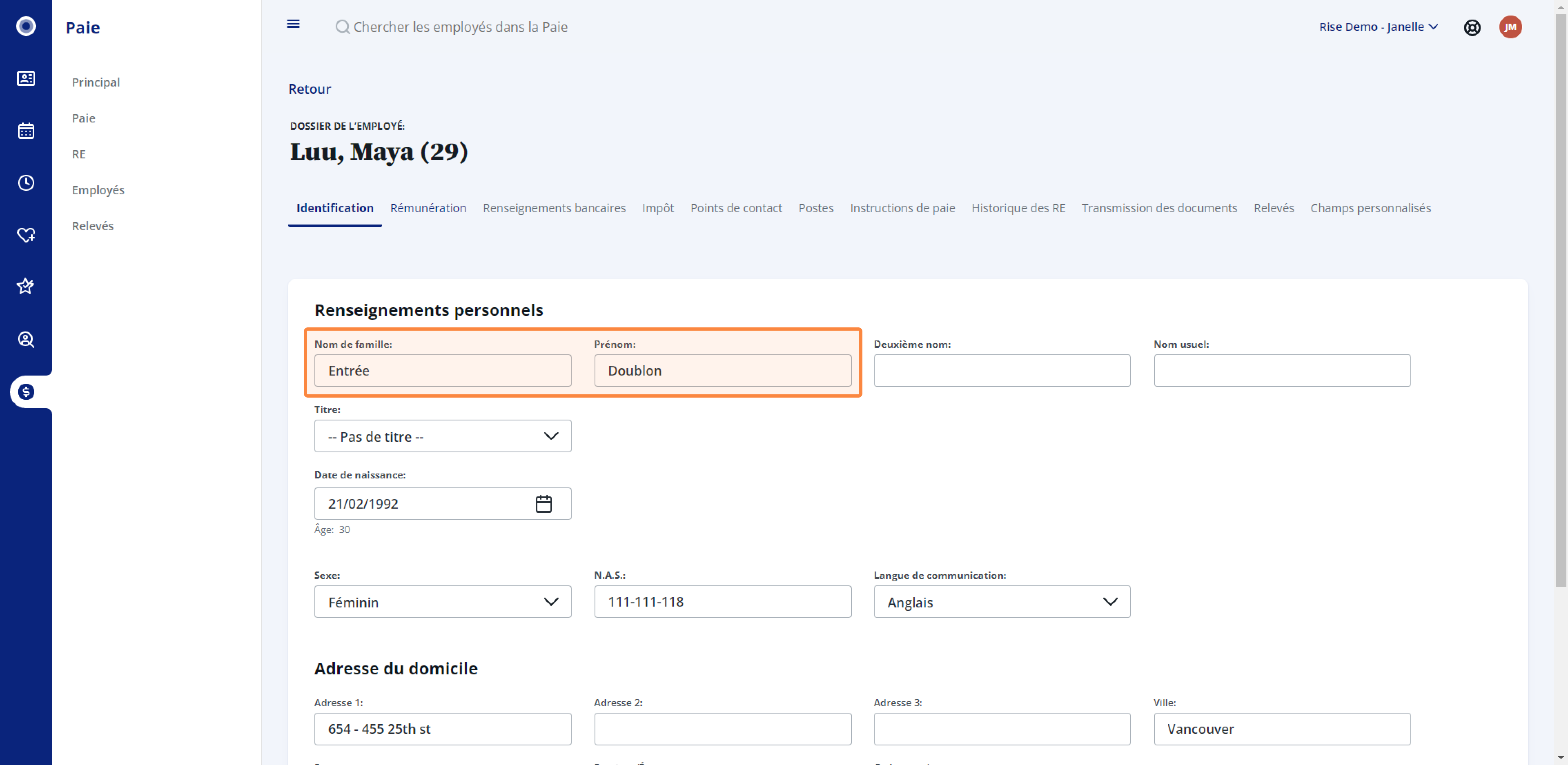
Task: Open Principal in the Paie menu
Action: point(96,82)
